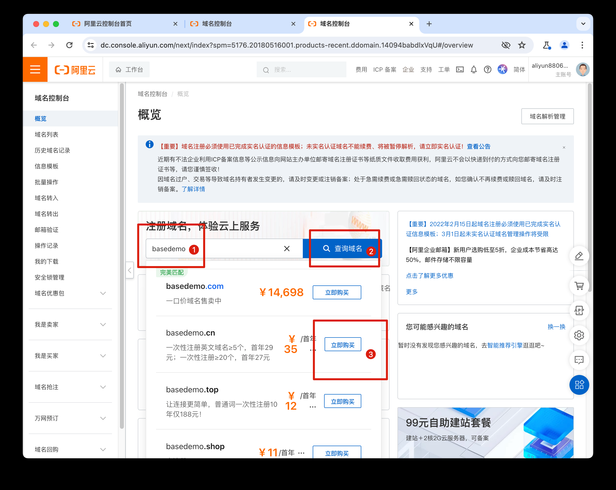Screen dimensions: 616x490
Task: Click 域名解析管理 button
Action: [547, 116]
